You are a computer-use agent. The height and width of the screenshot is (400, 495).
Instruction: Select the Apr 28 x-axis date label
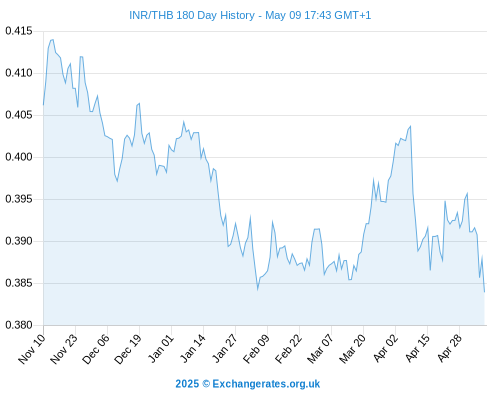point(449,349)
